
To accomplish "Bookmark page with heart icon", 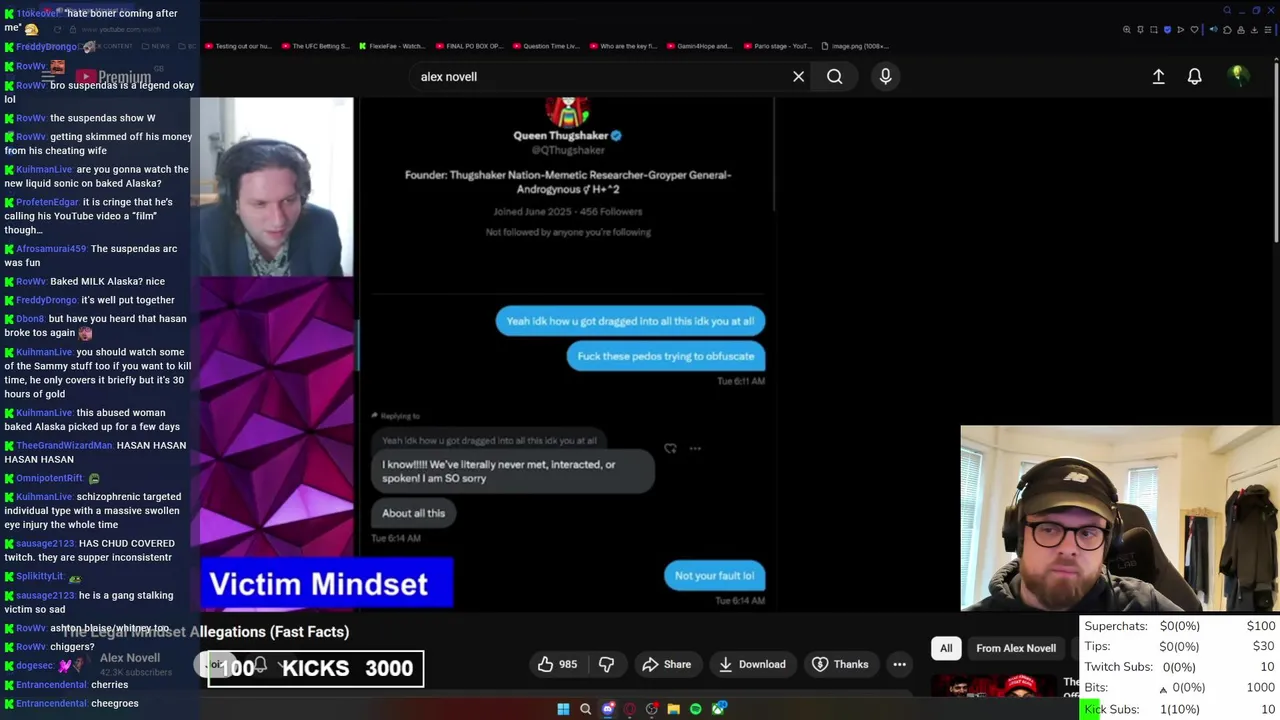I will pyautogui.click(x=1194, y=30).
